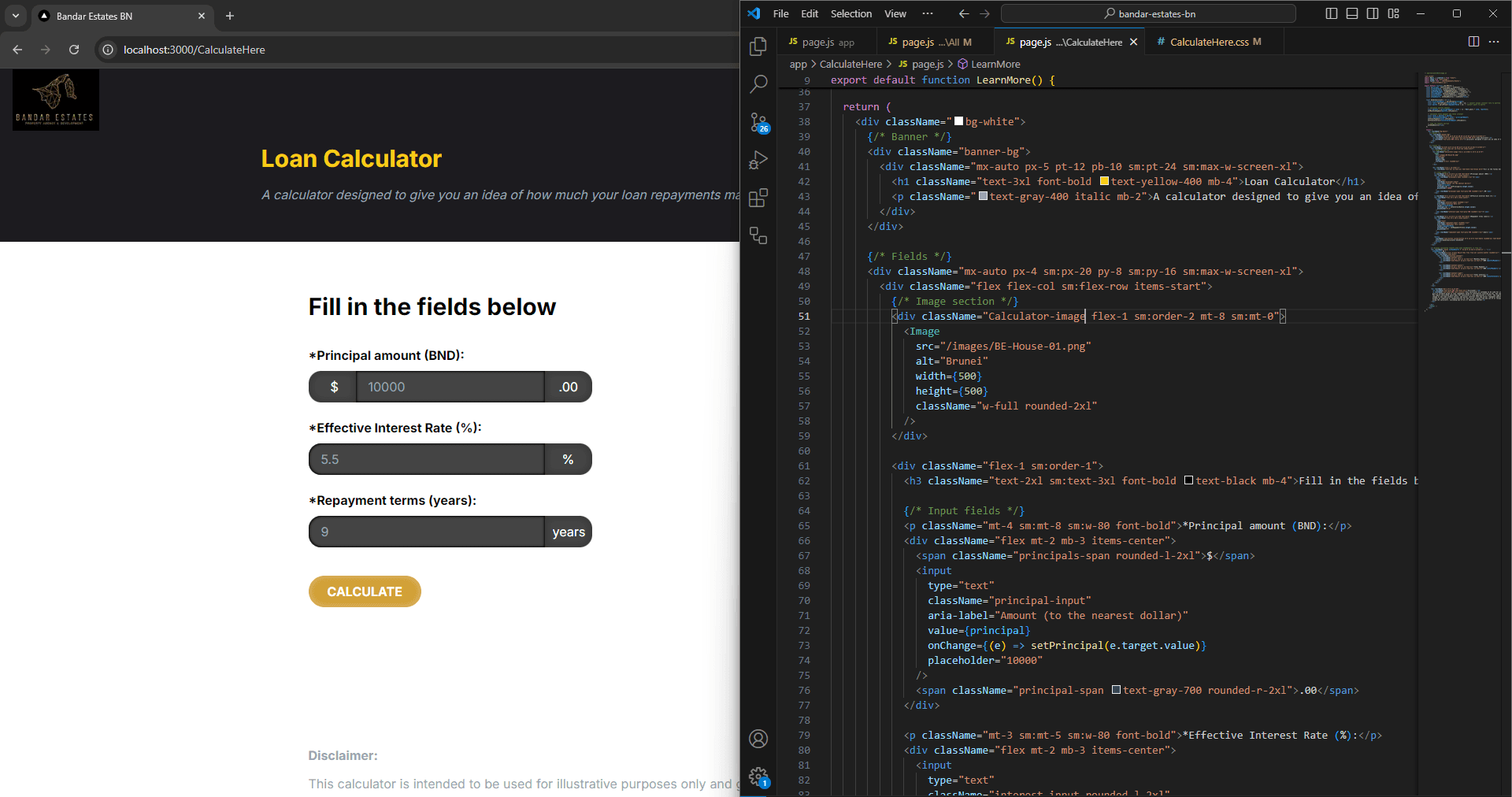Open the Run and Debug view
Viewport: 1512px width, 797px height.
[758, 160]
